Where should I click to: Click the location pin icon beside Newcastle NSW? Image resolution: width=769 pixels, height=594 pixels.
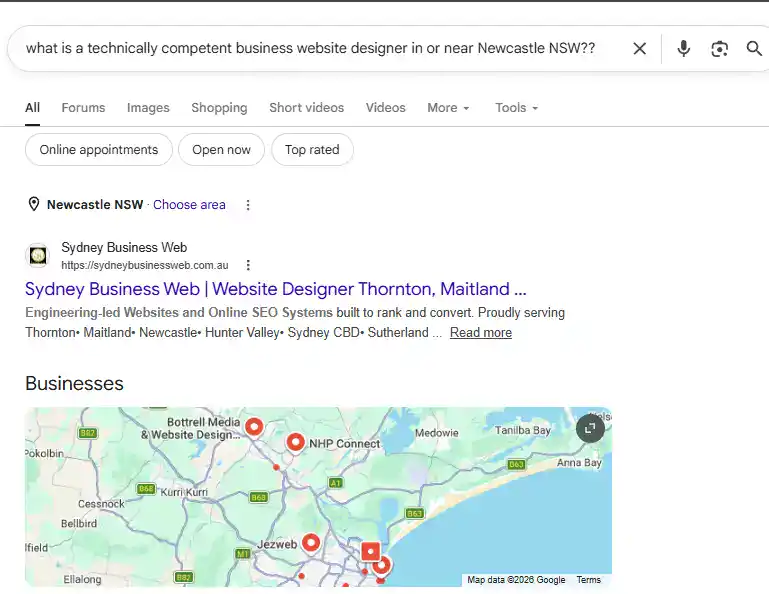click(33, 204)
